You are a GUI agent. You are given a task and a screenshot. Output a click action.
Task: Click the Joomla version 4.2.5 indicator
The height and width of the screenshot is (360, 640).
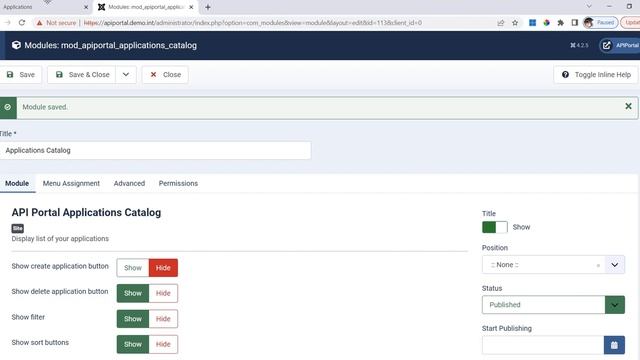click(x=579, y=45)
